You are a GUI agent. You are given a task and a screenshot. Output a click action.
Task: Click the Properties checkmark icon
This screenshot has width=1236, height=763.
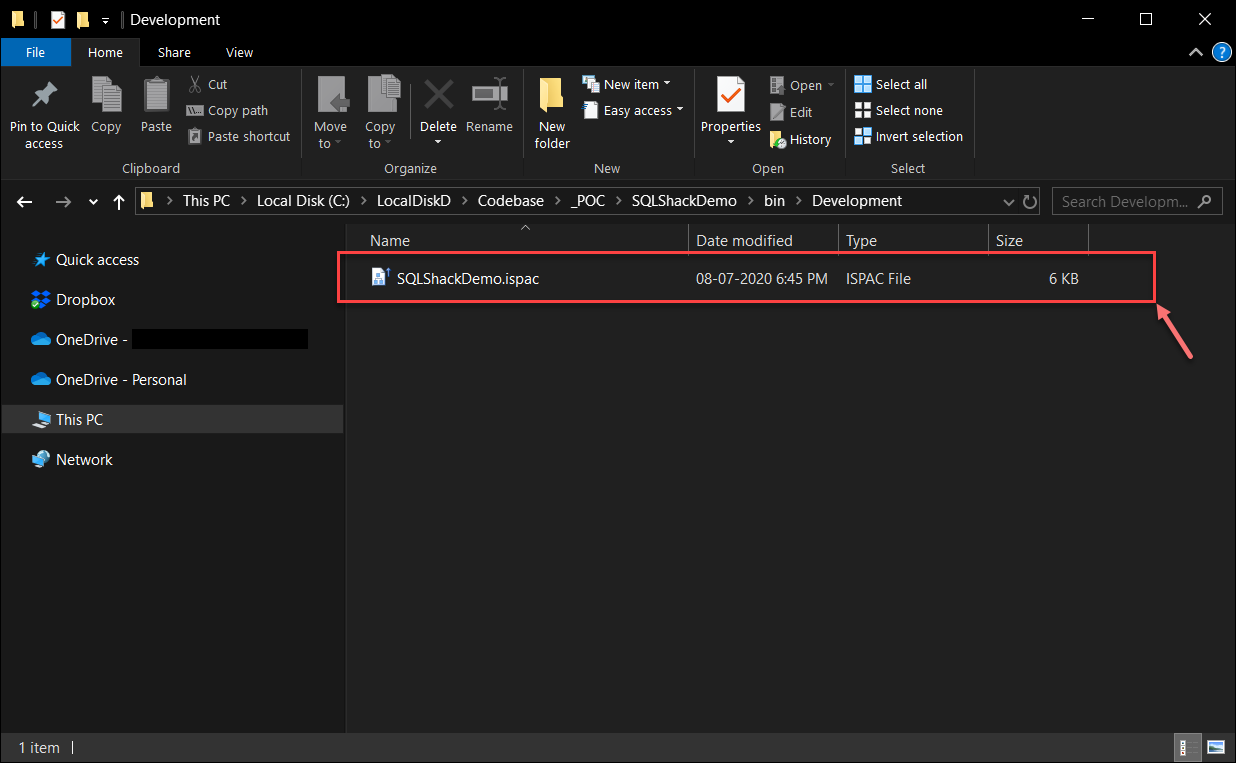click(x=731, y=96)
